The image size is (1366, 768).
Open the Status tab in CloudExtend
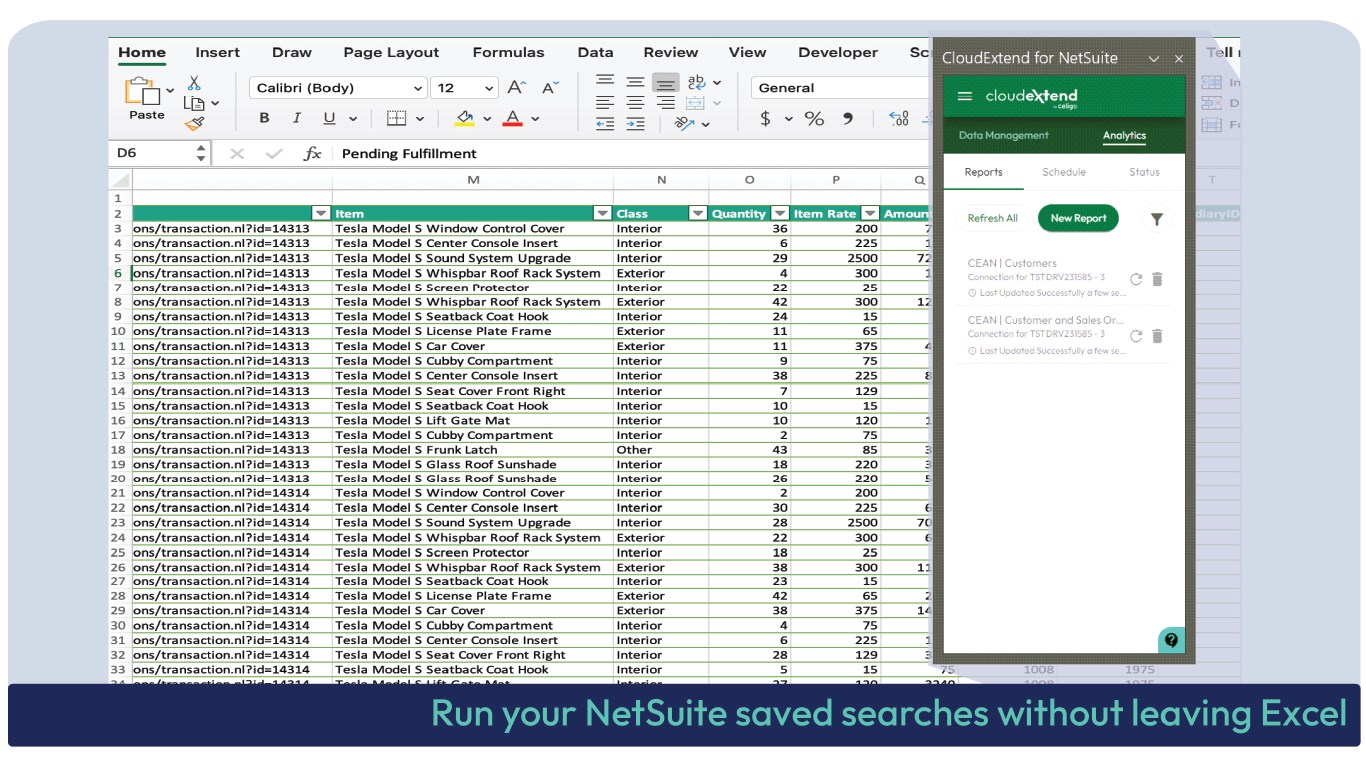pos(1144,172)
